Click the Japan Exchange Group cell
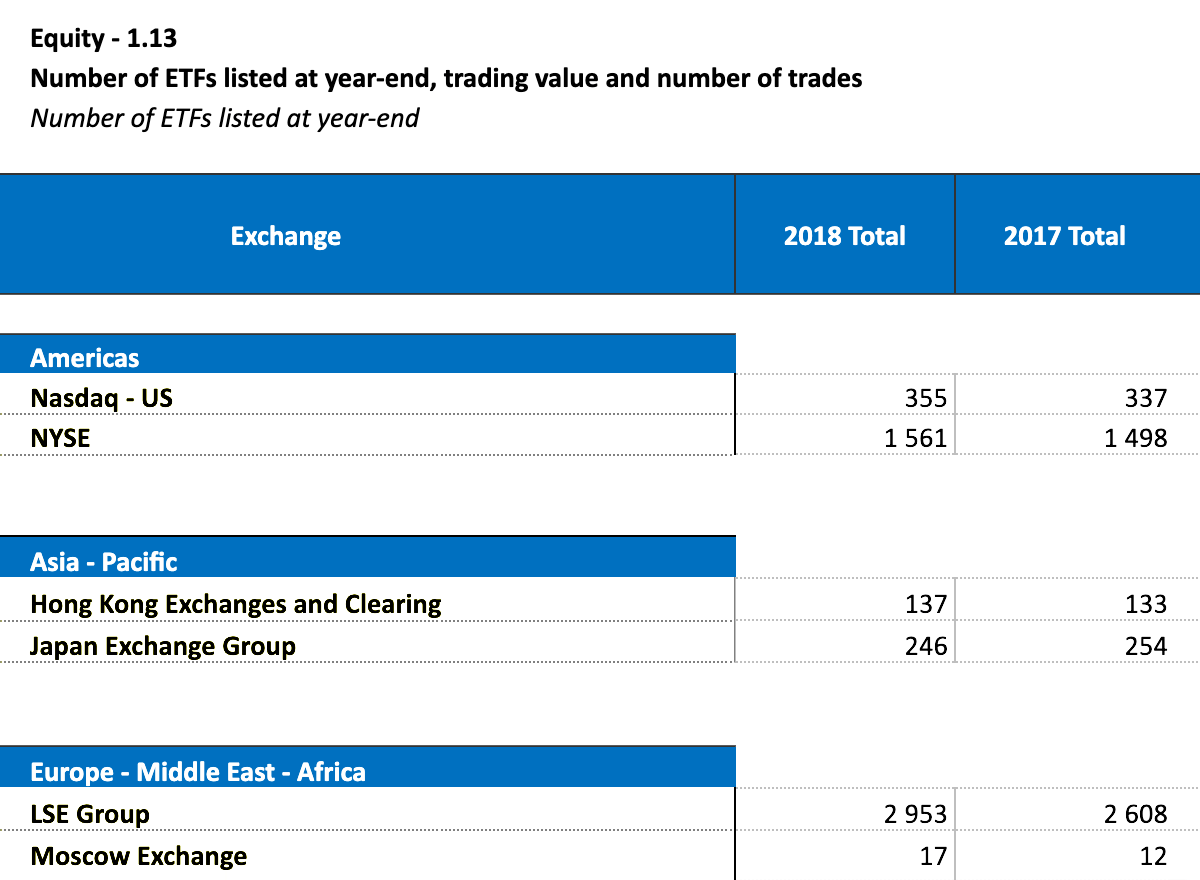 click(163, 646)
